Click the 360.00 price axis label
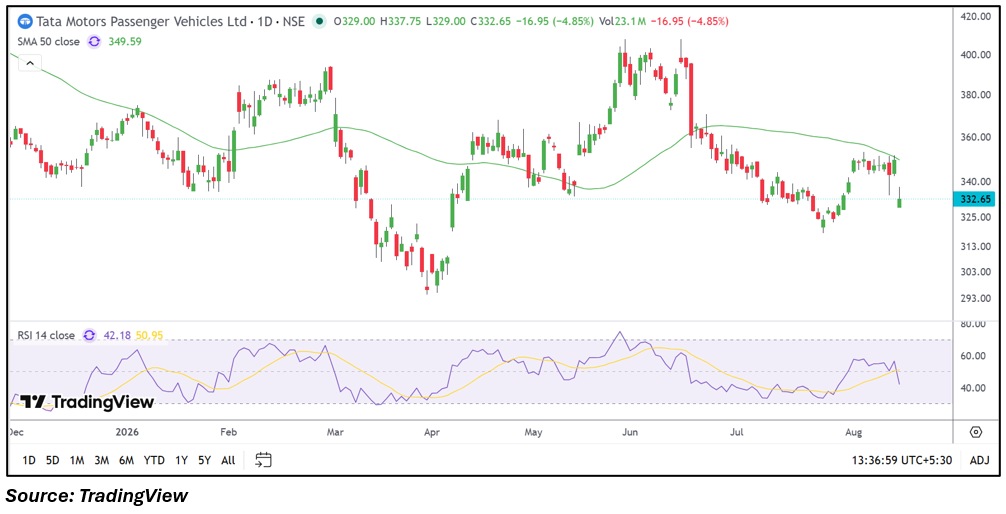1006x514 pixels. tap(978, 137)
